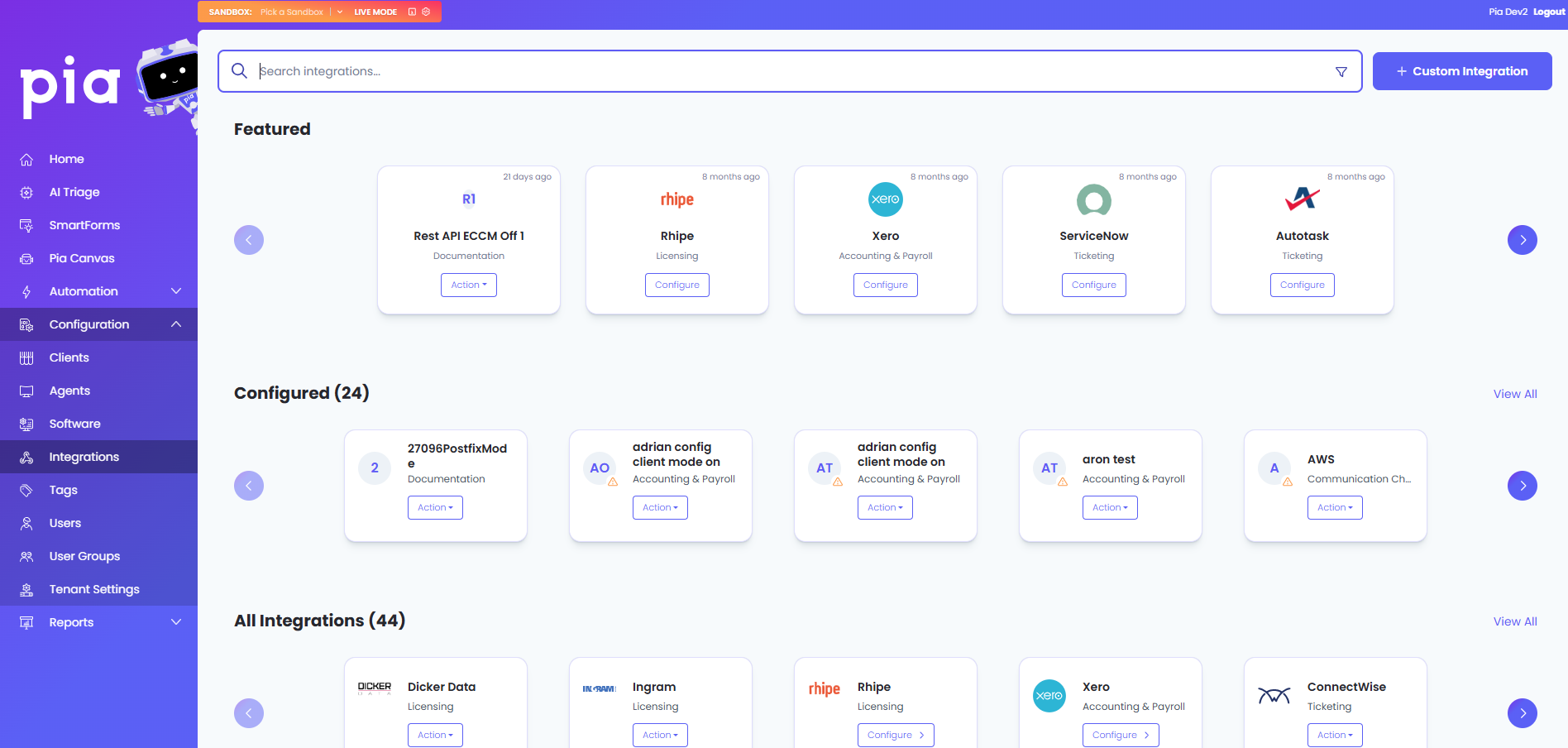The width and height of the screenshot is (1568, 748).
Task: Click the Dicker Data logo
Action: (375, 688)
